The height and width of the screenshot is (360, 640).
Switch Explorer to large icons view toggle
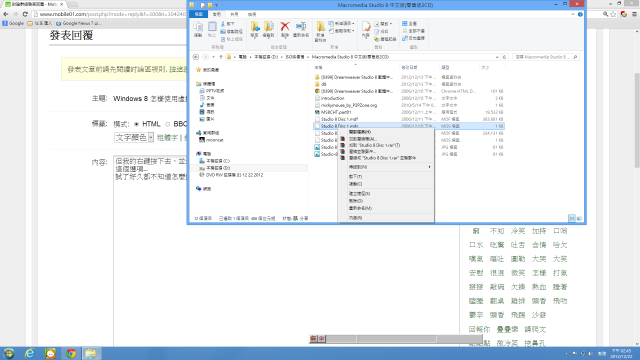[x=579, y=218]
